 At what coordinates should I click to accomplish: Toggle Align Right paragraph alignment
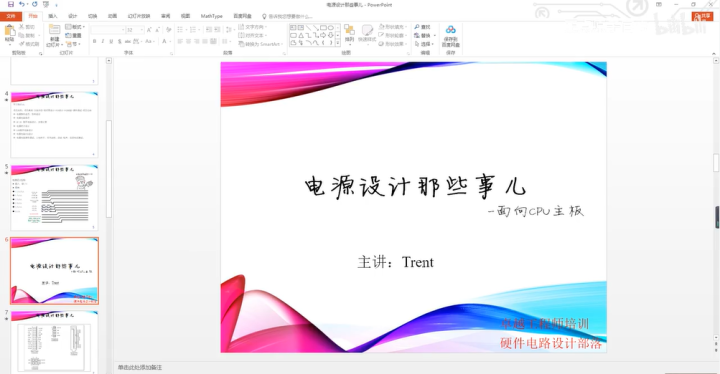click(197, 41)
